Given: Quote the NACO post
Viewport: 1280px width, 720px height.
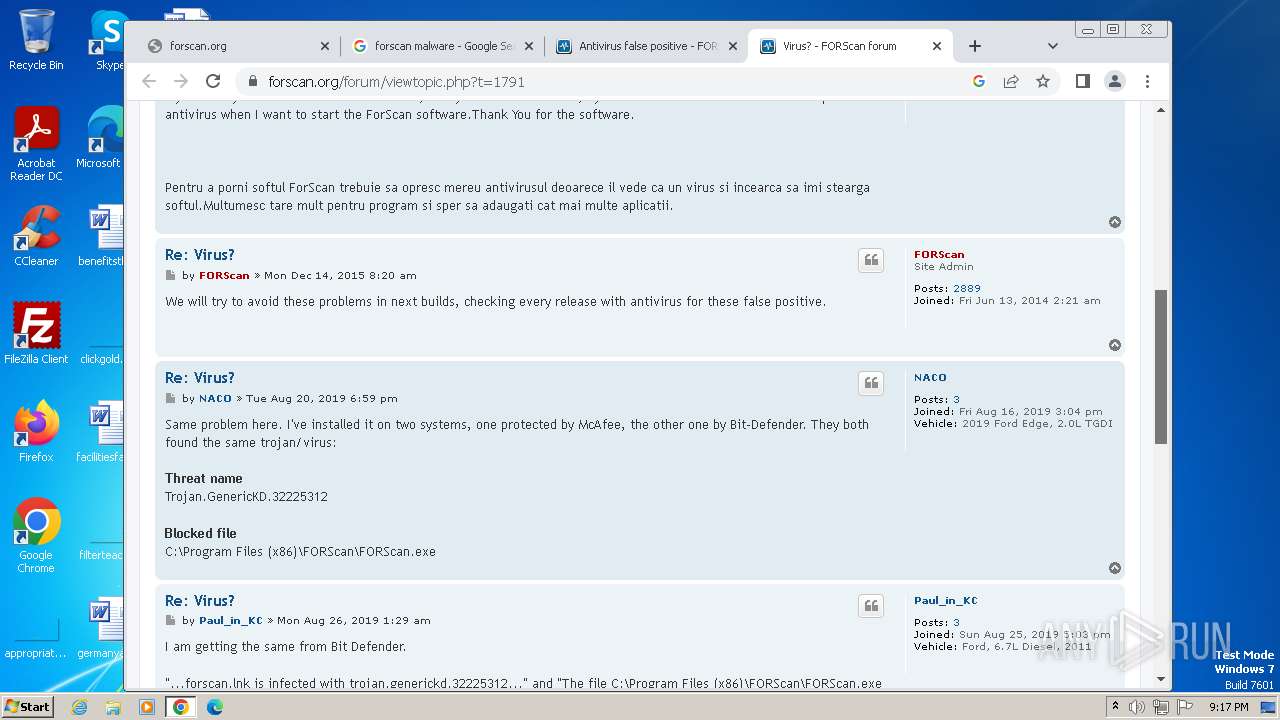Looking at the screenshot, I should tap(871, 383).
